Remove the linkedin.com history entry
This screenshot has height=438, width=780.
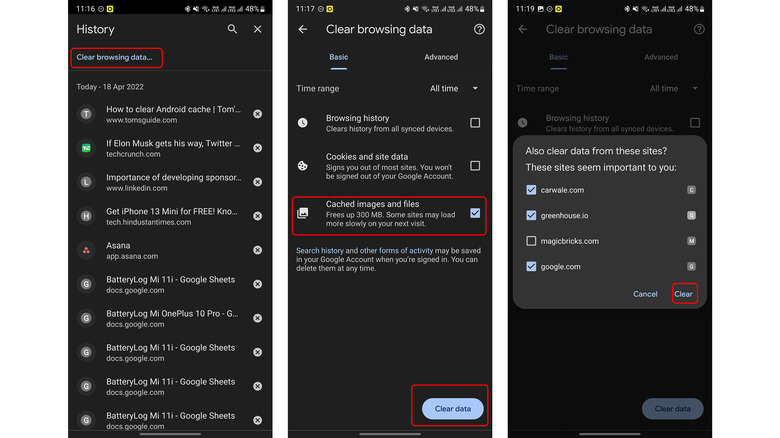coord(258,182)
